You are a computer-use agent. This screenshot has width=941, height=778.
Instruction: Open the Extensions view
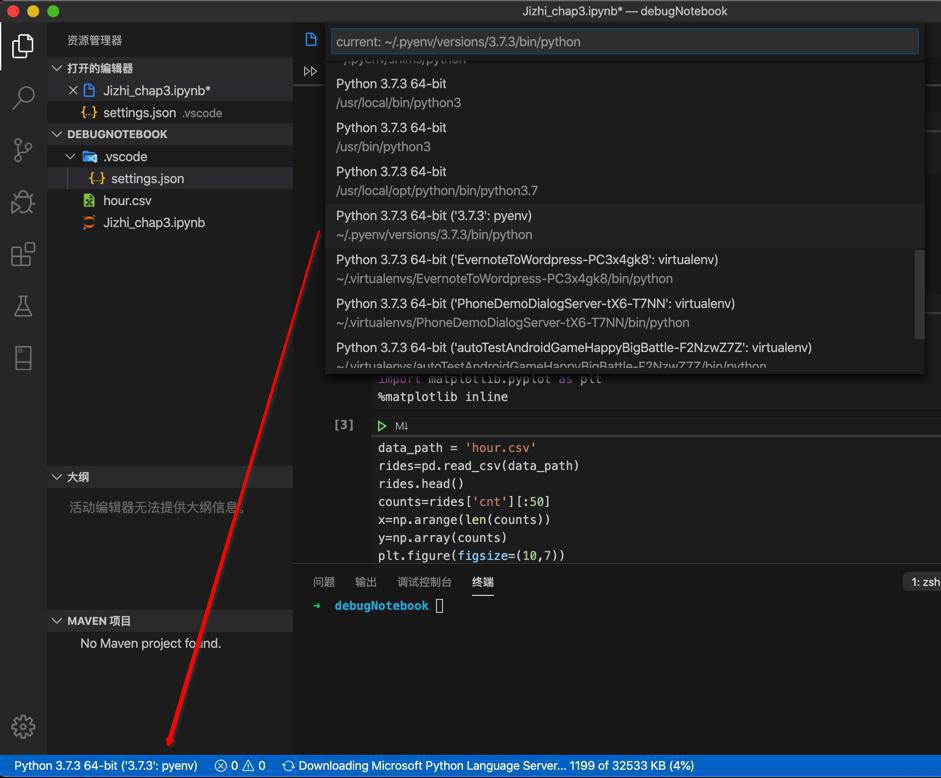coord(23,255)
